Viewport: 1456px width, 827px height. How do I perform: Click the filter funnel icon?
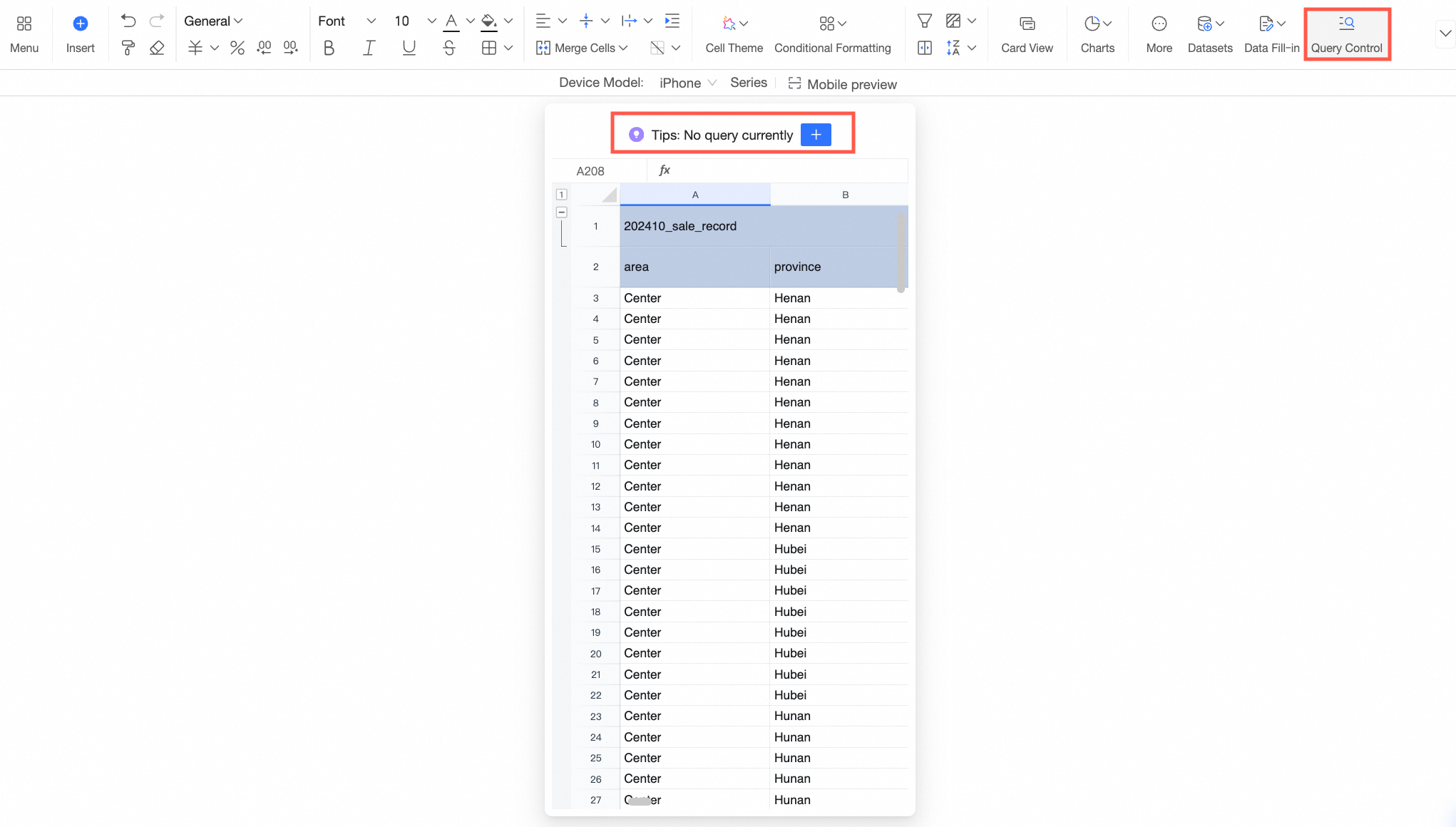924,21
